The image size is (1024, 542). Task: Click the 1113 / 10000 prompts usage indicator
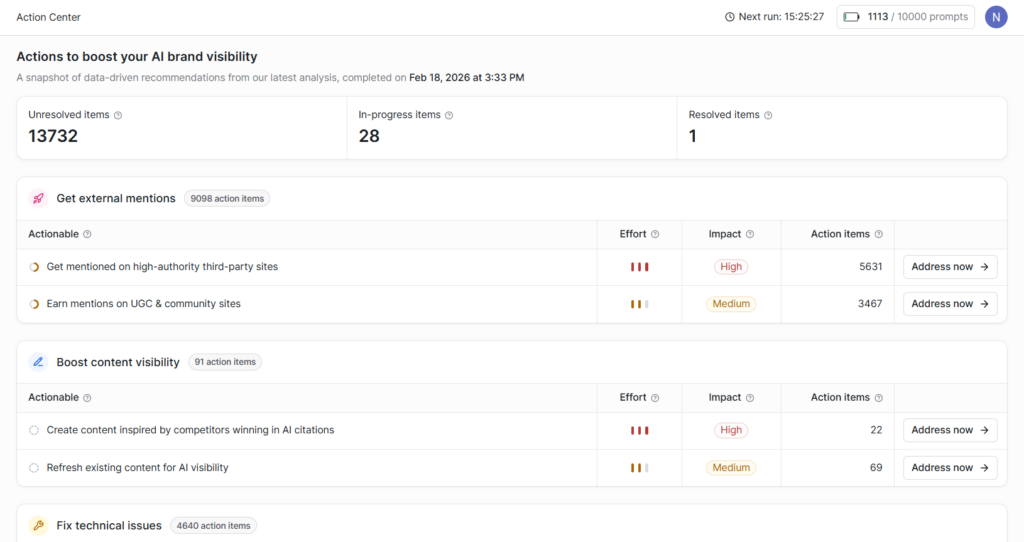(x=905, y=17)
